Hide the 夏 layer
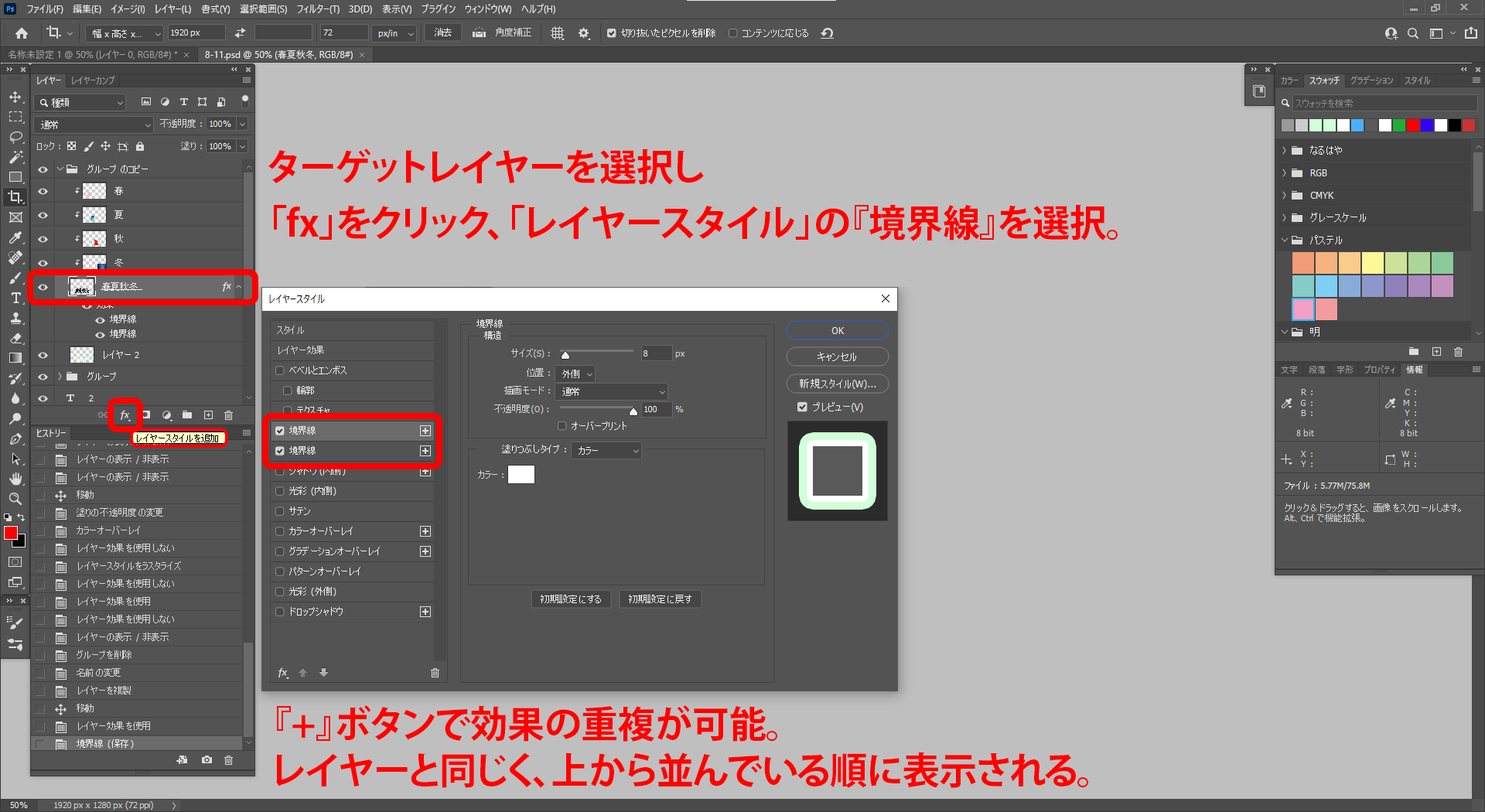 (43, 215)
